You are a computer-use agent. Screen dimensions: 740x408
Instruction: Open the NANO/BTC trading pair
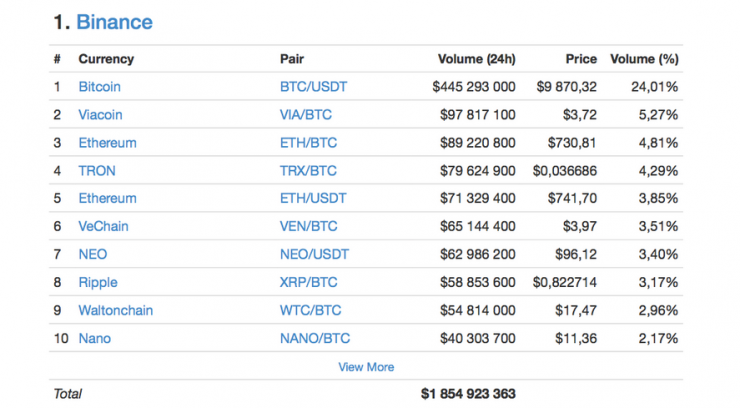(x=315, y=338)
